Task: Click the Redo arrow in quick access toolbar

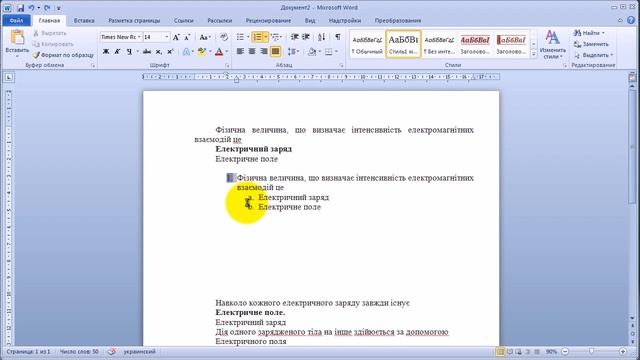Action: (47, 8)
